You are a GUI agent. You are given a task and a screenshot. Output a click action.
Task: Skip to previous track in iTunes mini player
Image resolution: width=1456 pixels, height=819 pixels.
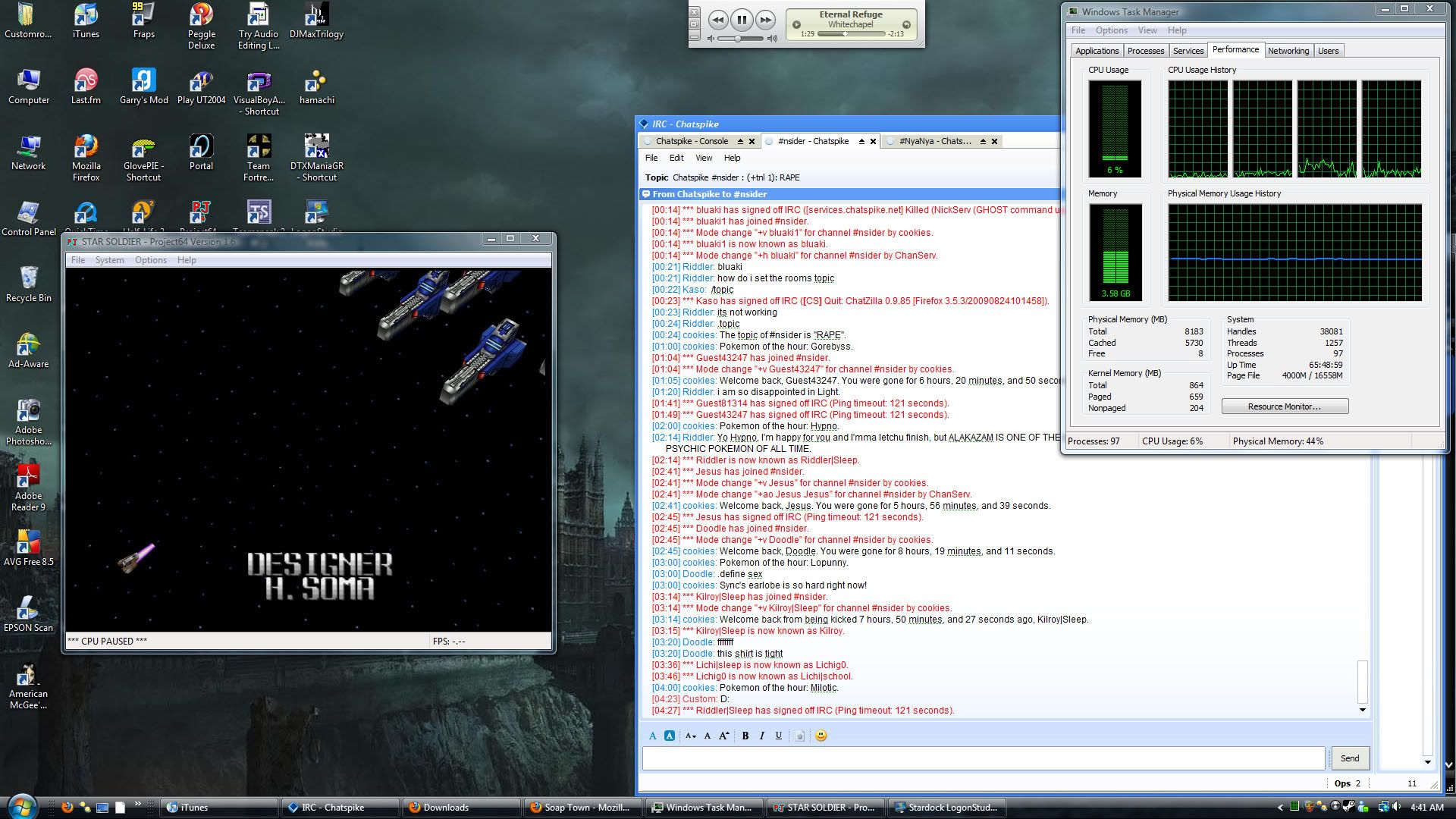718,20
